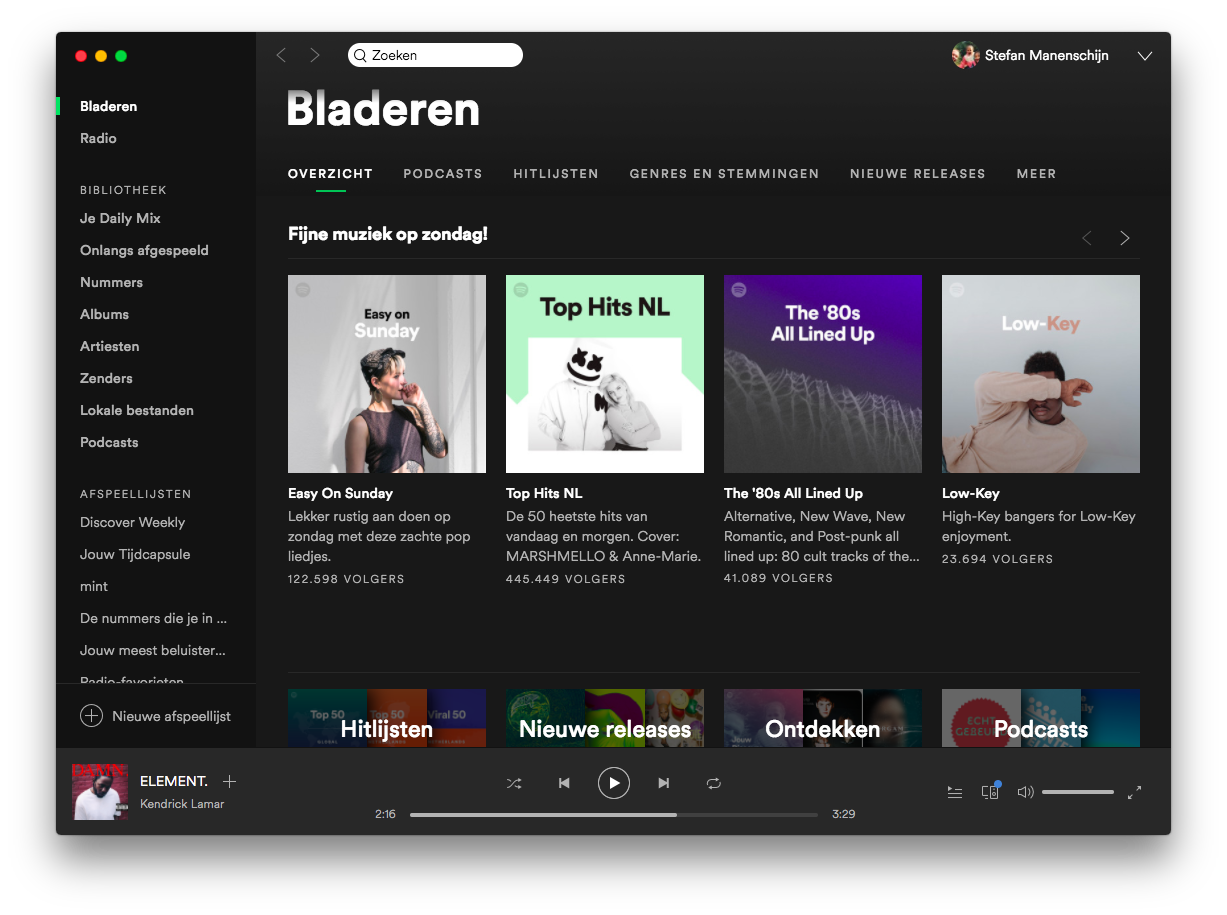Switch to the Podcasts tab
The height and width of the screenshot is (915, 1227).
coord(443,174)
